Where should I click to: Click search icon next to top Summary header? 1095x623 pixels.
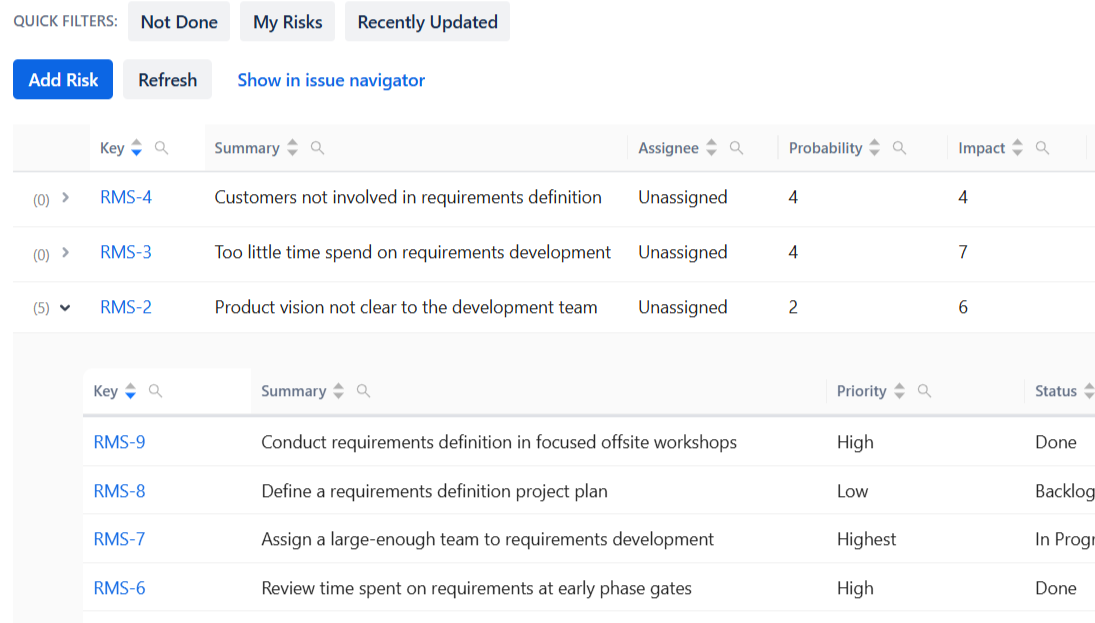pos(318,148)
